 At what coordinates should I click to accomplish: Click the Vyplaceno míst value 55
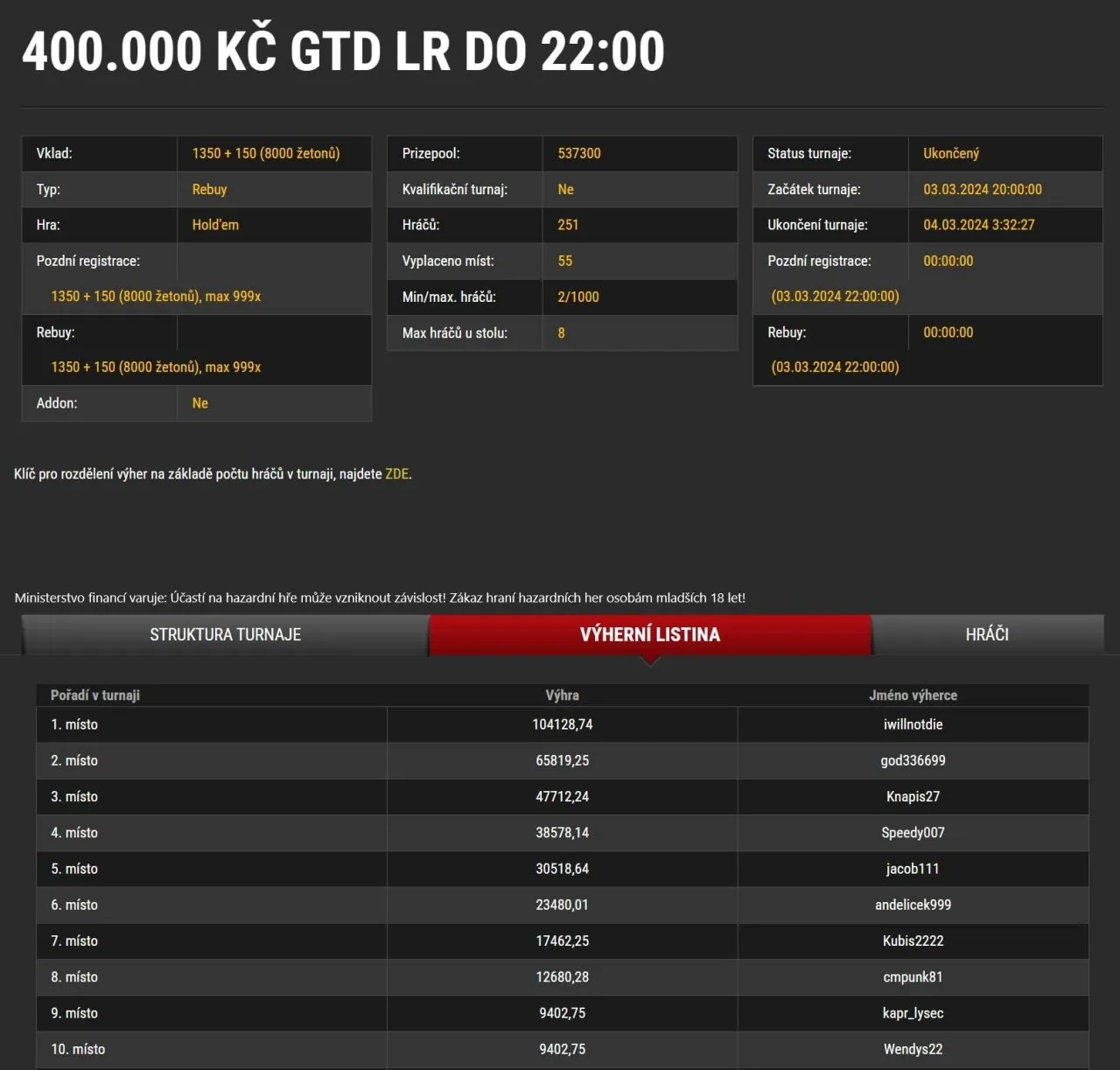[565, 261]
